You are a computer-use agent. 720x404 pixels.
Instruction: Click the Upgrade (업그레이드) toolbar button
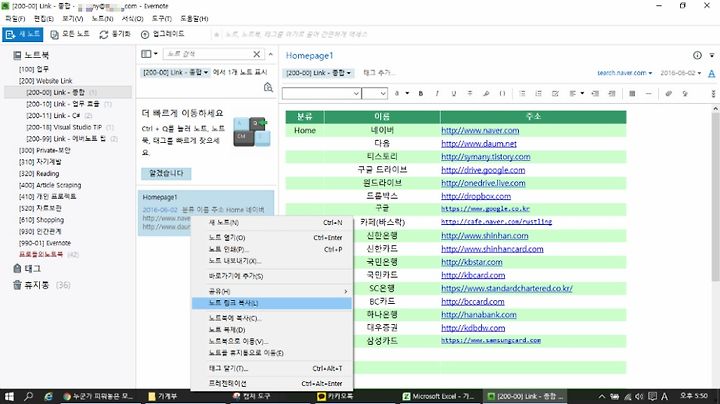coord(162,34)
